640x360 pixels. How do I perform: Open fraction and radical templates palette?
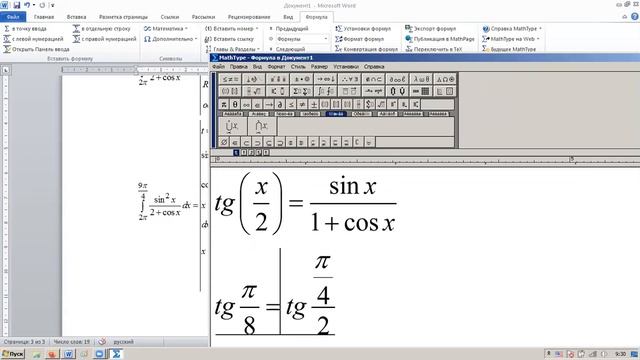pyautogui.click(x=254, y=91)
